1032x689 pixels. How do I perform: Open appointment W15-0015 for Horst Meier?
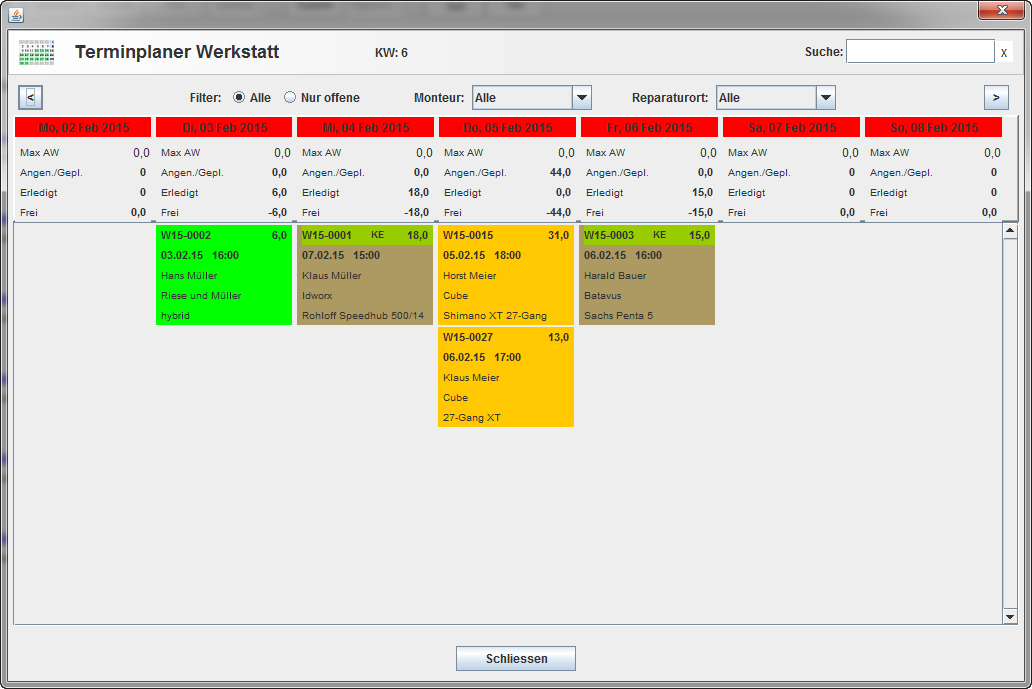[505, 275]
